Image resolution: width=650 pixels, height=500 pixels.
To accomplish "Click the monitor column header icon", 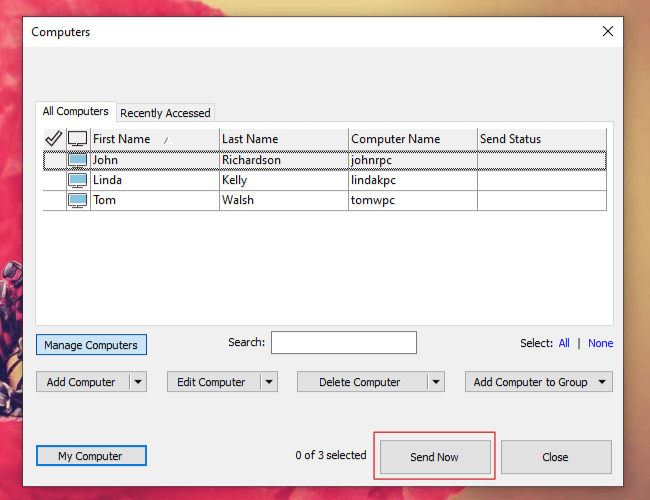I will 77,139.
